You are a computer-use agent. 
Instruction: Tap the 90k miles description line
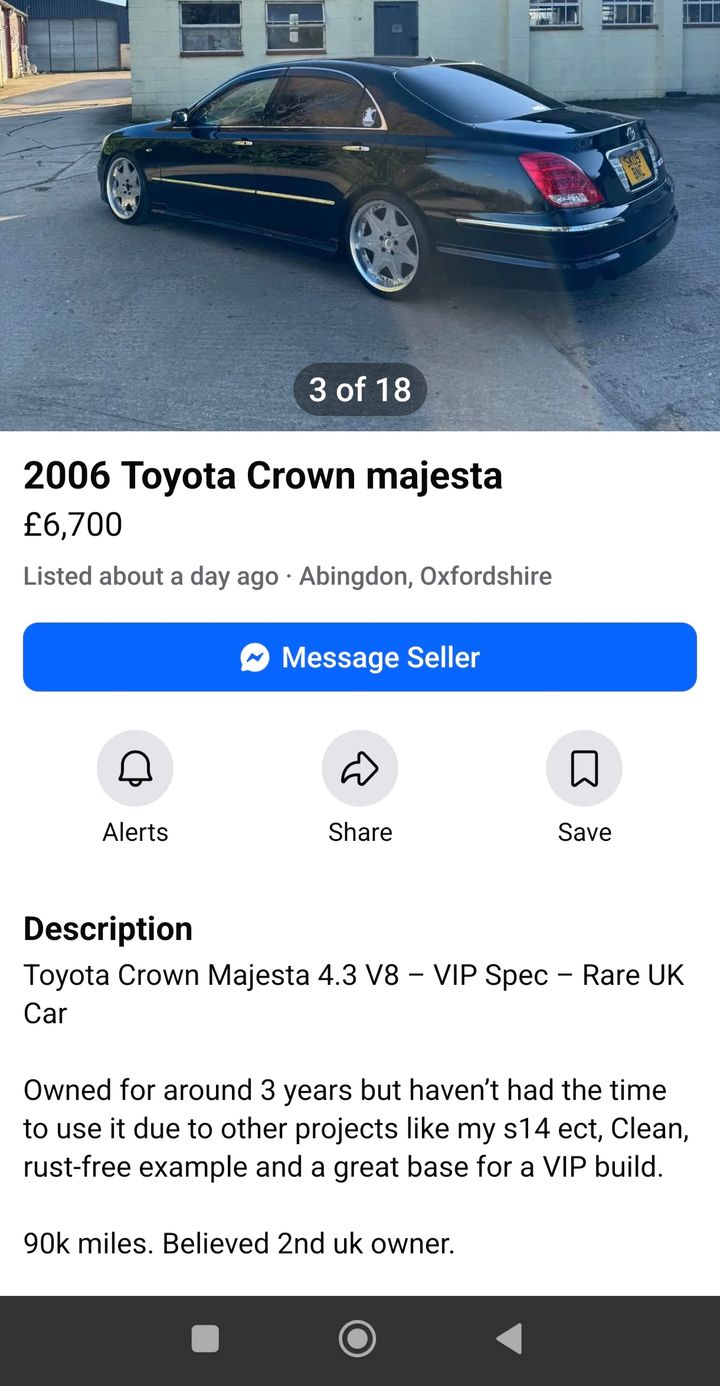[x=239, y=1244]
